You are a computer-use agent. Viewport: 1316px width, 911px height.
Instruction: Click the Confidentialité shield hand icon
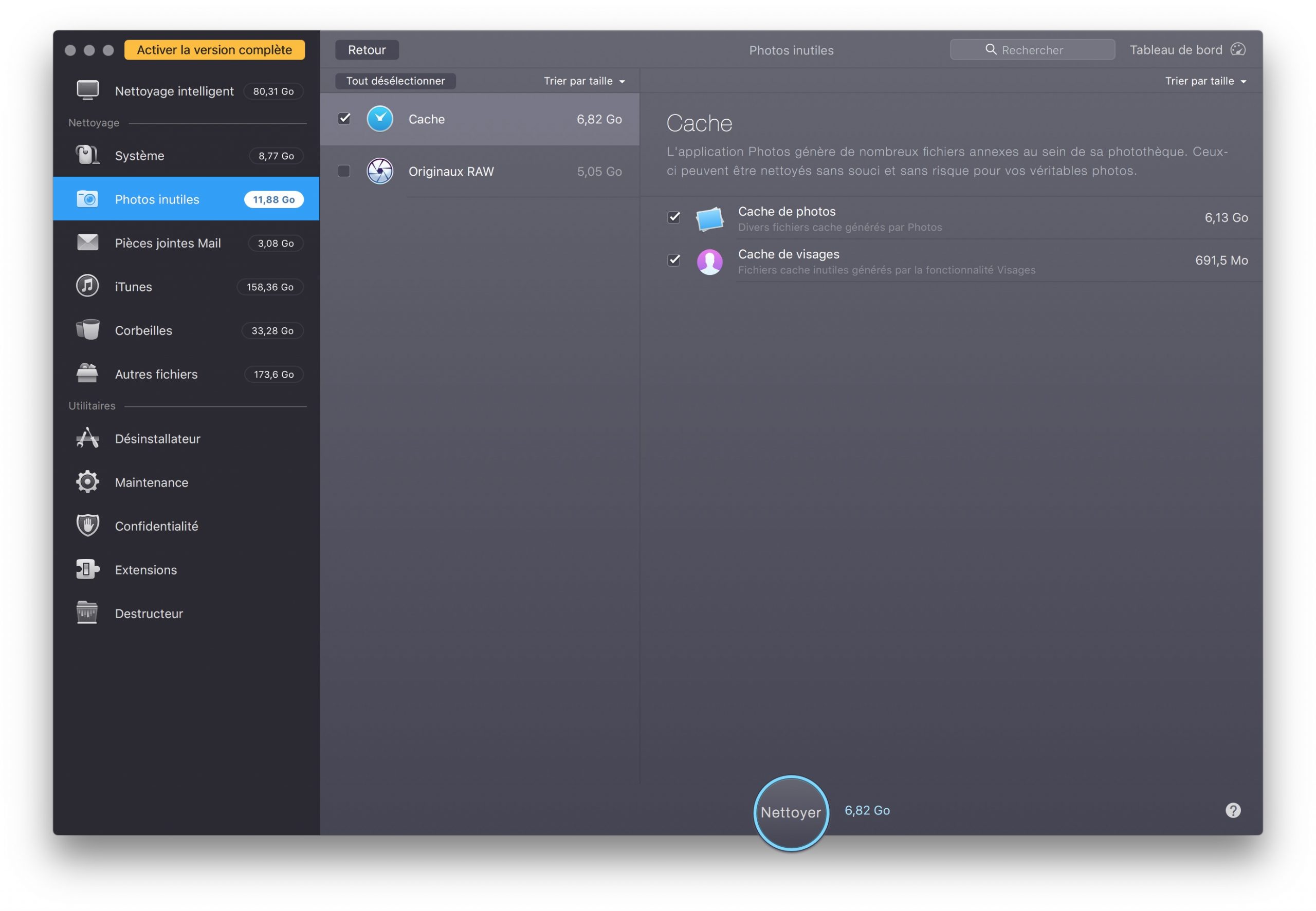(87, 526)
